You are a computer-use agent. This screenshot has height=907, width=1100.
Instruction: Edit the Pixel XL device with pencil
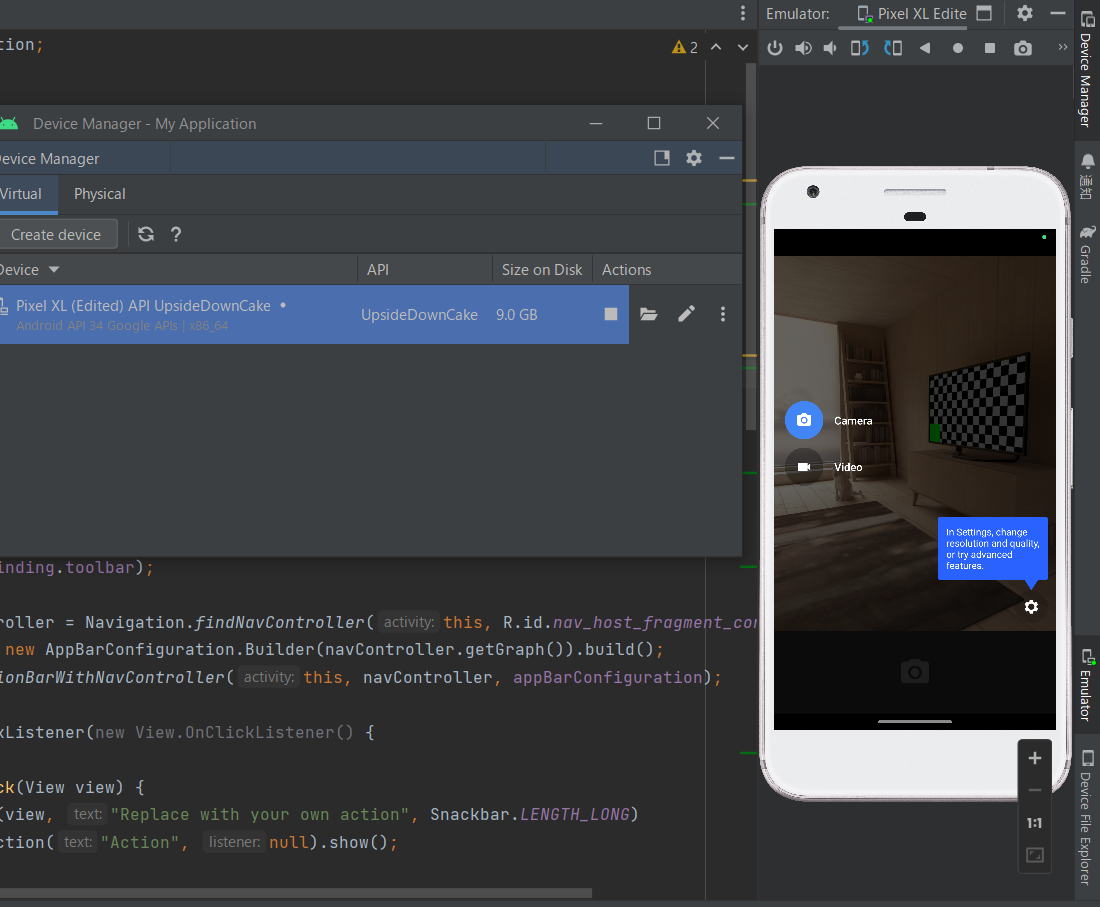coord(687,314)
